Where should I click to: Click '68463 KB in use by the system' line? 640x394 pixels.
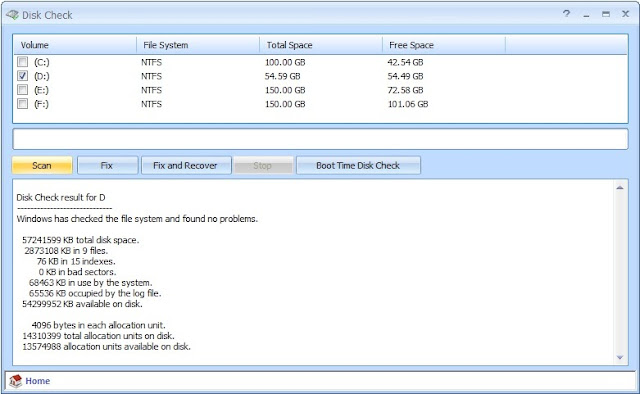click(91, 283)
